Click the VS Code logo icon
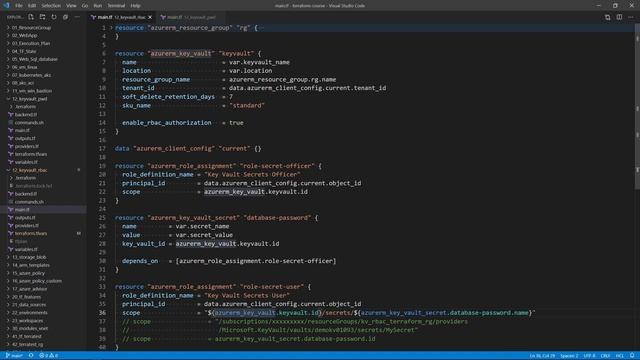 pos(6,6)
